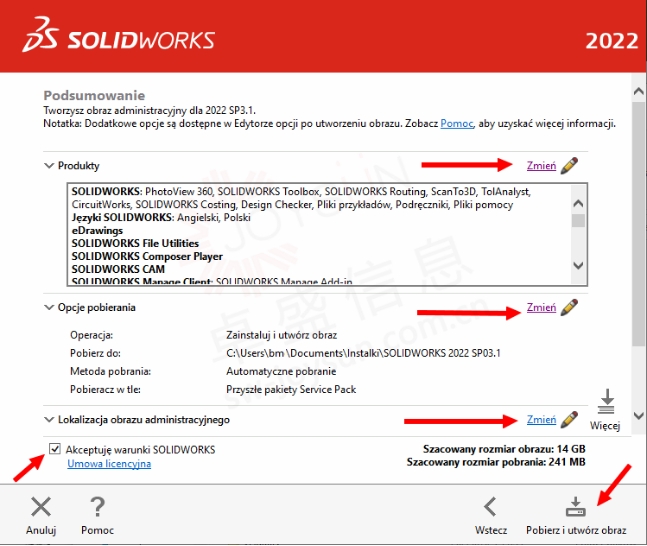Screen dimensions: 647x546
Task: Open Zmień link for Lokalizacja obrazu
Action: 541,420
